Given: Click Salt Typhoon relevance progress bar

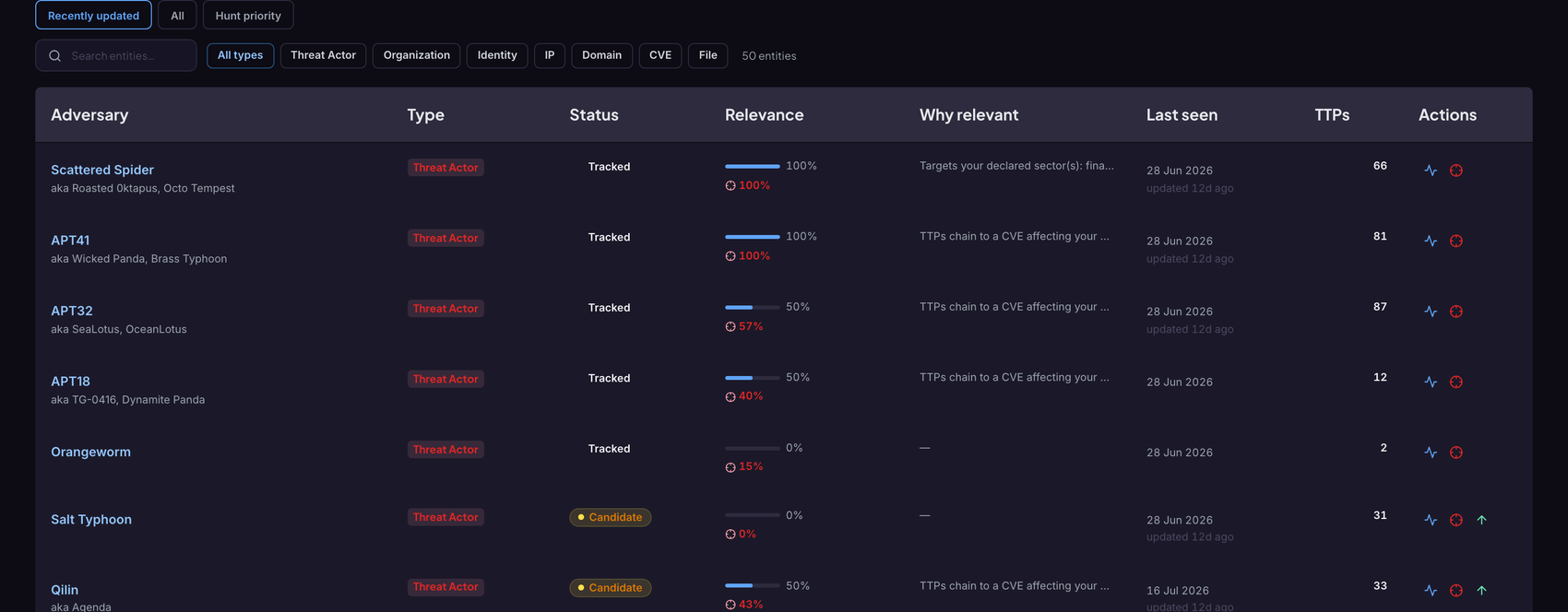Looking at the screenshot, I should 753,515.
